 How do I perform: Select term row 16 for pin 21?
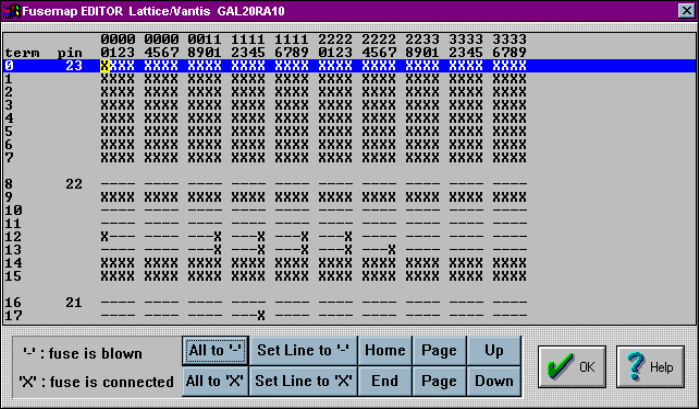click(x=350, y=302)
